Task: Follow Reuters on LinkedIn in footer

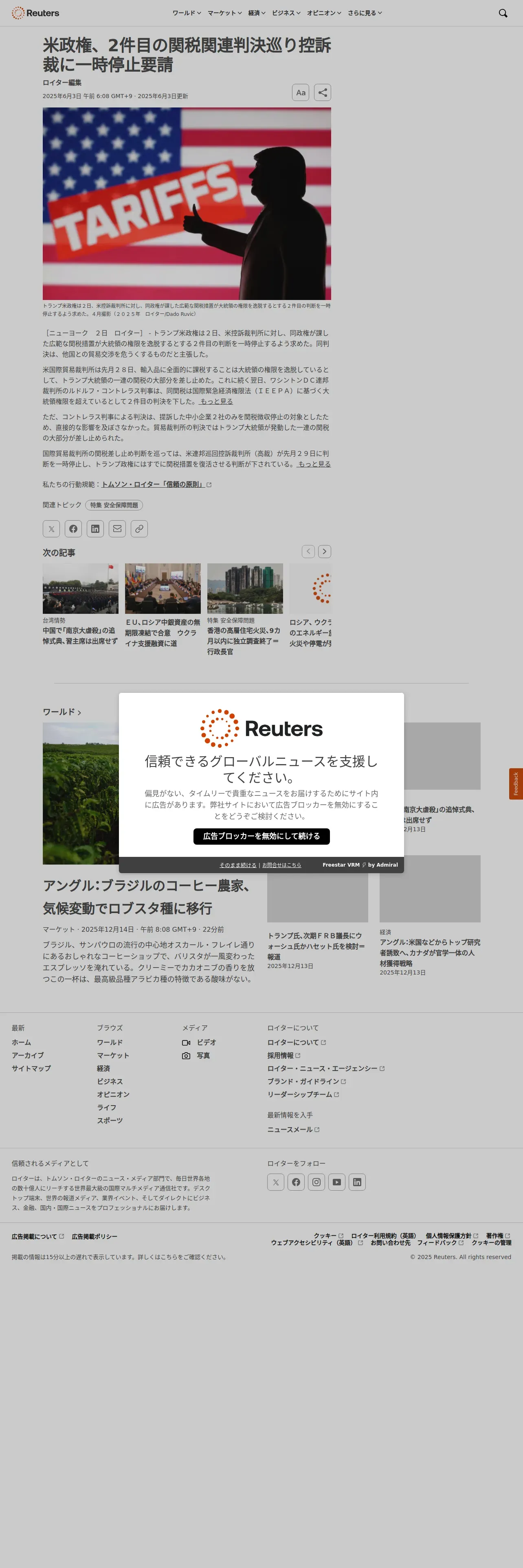Action: coord(357,1182)
